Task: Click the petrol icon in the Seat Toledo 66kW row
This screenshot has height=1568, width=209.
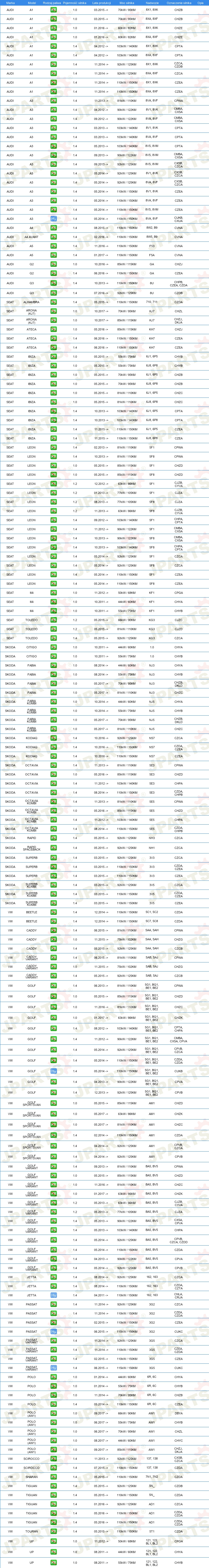Action: coord(54,620)
